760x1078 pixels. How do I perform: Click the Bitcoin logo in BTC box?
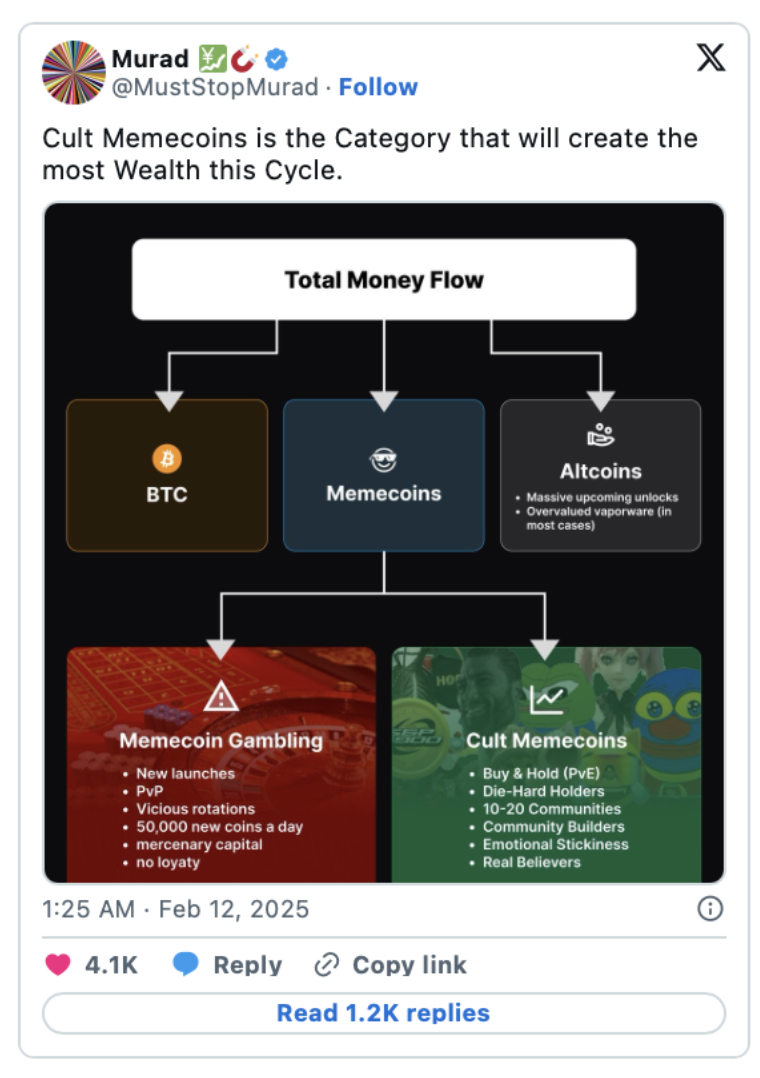(167, 459)
